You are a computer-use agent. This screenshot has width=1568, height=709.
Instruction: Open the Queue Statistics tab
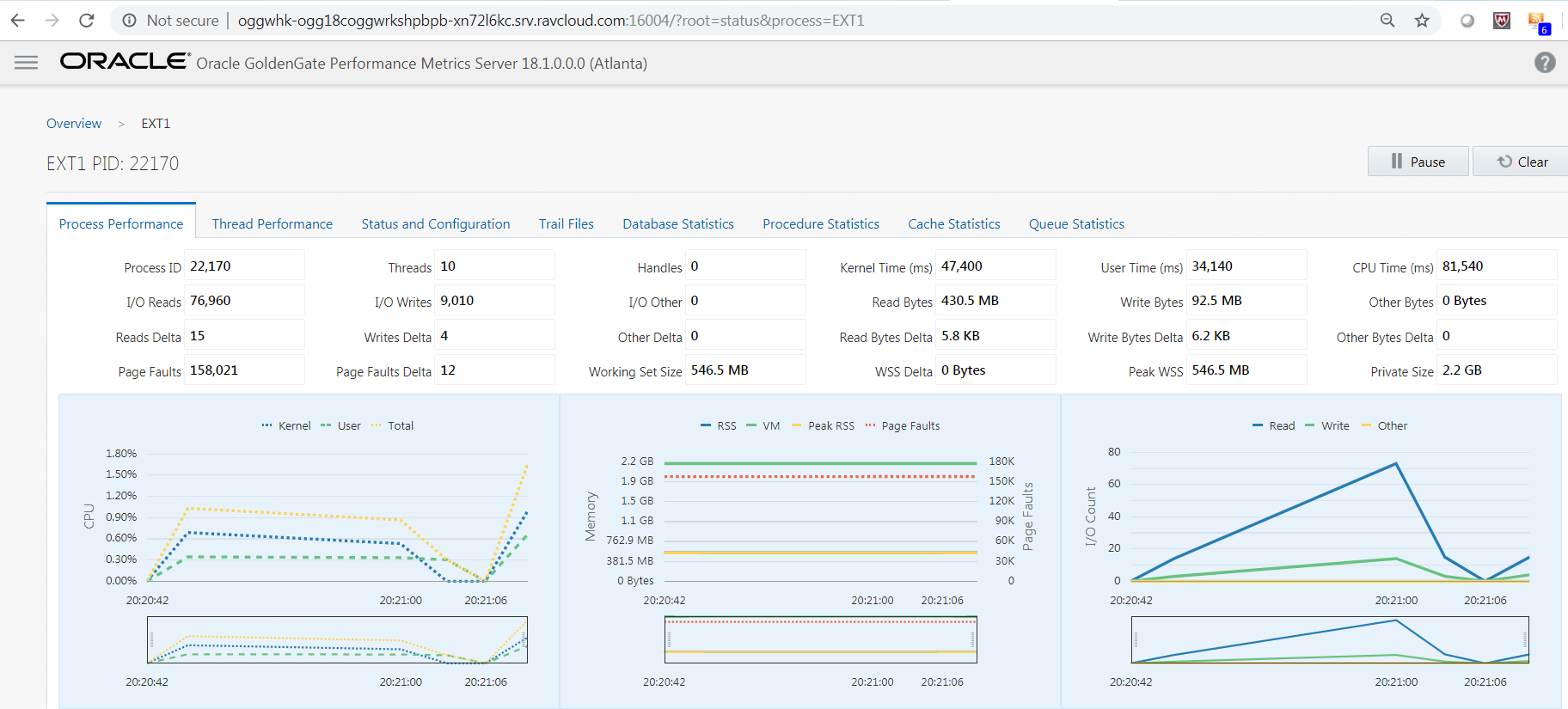point(1076,223)
